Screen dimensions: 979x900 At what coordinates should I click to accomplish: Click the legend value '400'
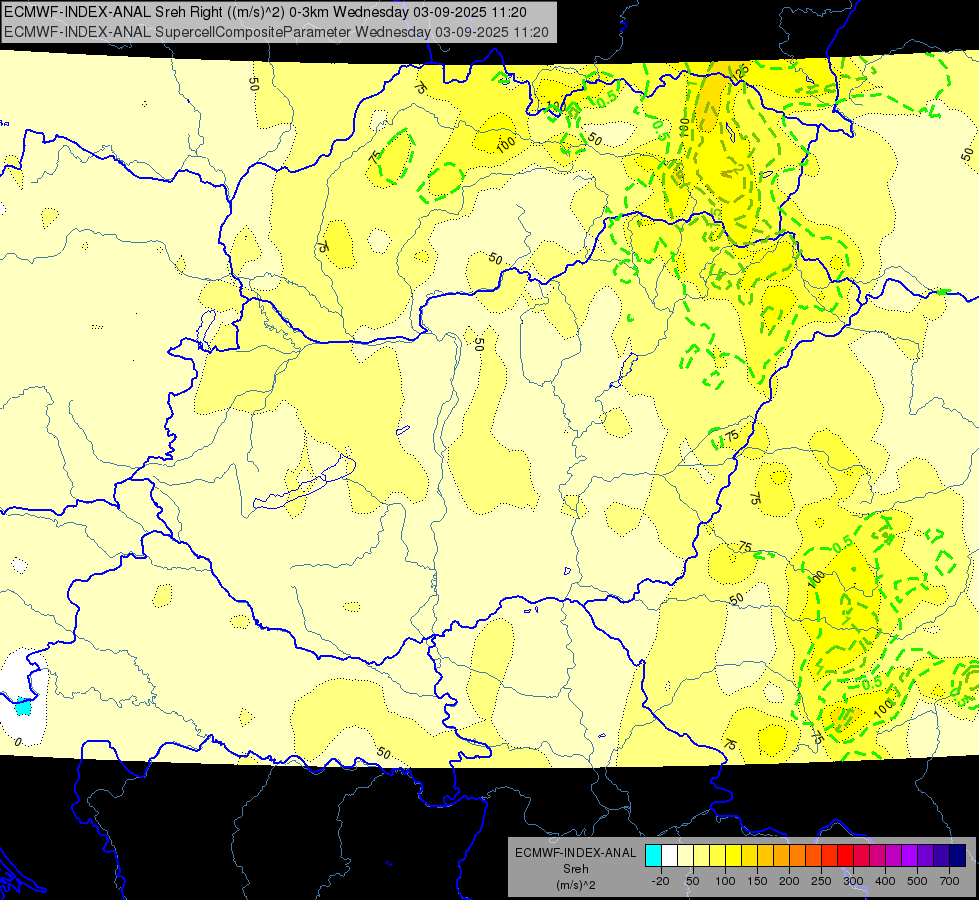click(x=885, y=881)
